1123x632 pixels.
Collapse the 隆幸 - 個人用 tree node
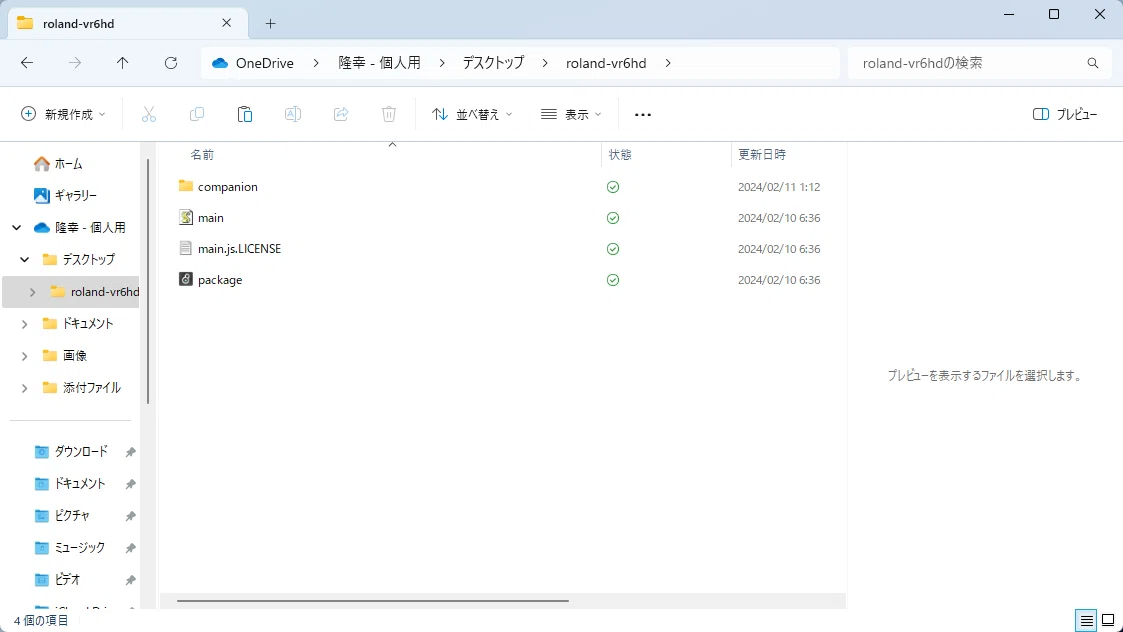pos(16,228)
